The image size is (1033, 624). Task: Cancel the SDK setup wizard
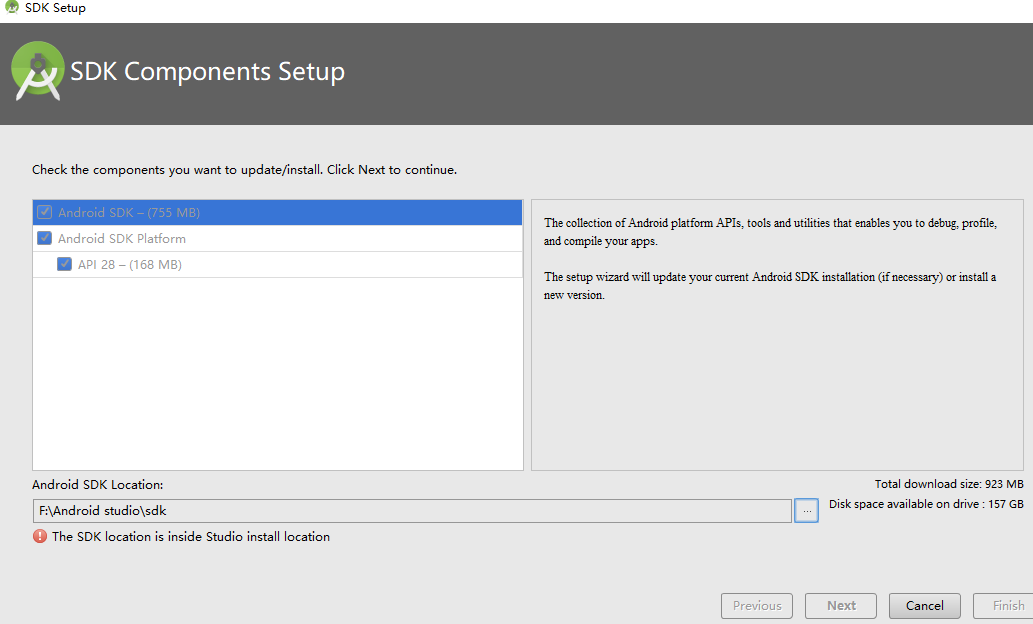(x=924, y=606)
